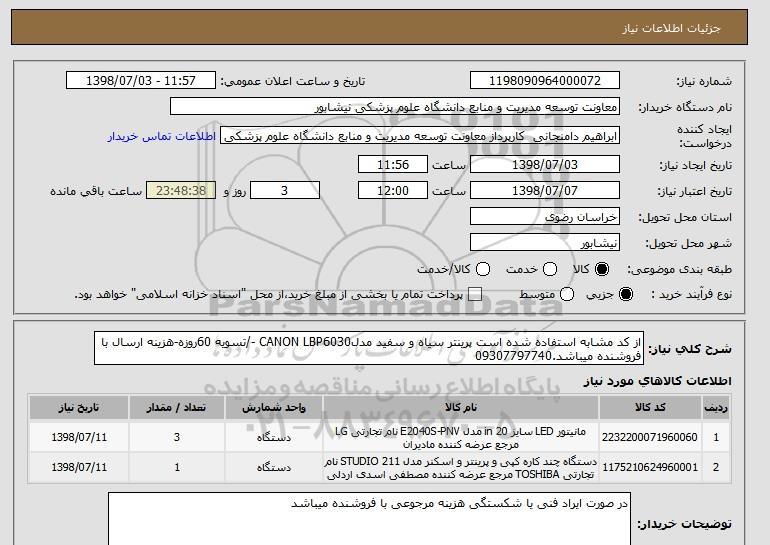Click row number 2 cell
The width and height of the screenshot is (770, 545).
tap(715, 467)
